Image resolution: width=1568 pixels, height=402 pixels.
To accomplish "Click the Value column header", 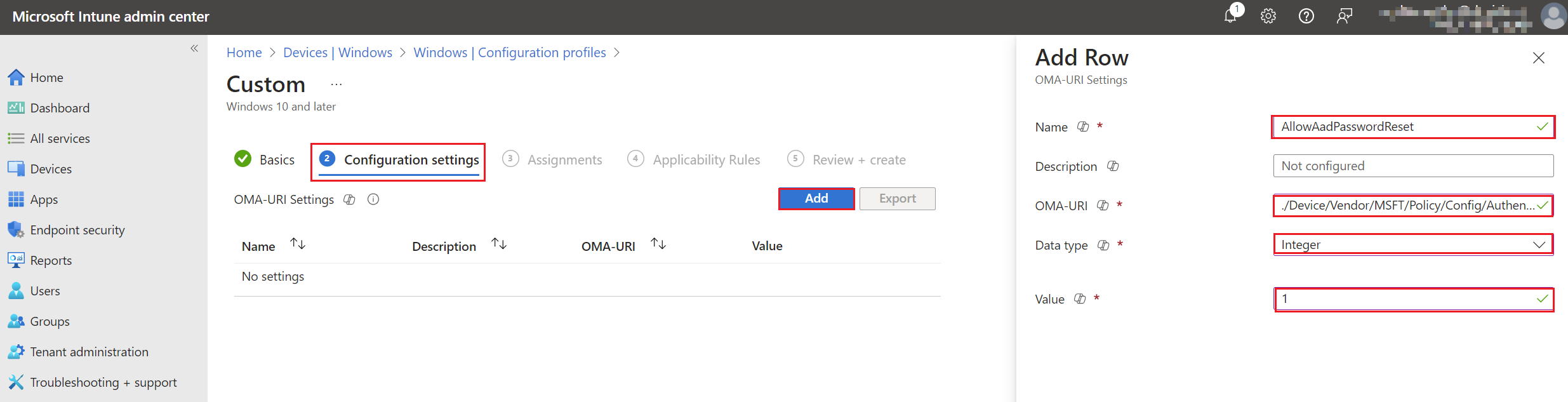I will (x=767, y=246).
